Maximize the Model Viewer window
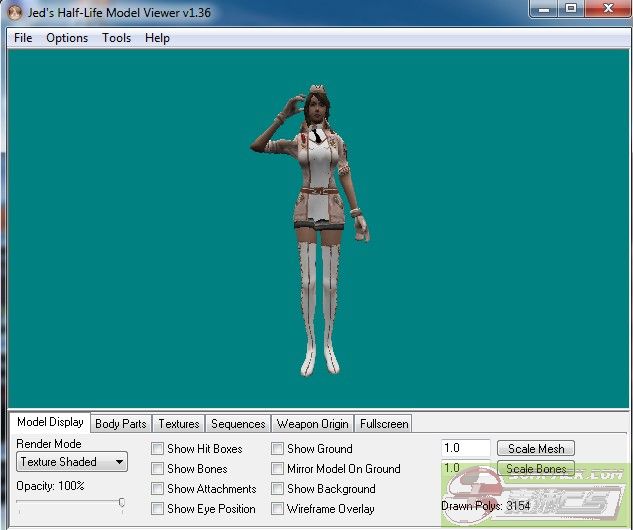 coord(571,9)
